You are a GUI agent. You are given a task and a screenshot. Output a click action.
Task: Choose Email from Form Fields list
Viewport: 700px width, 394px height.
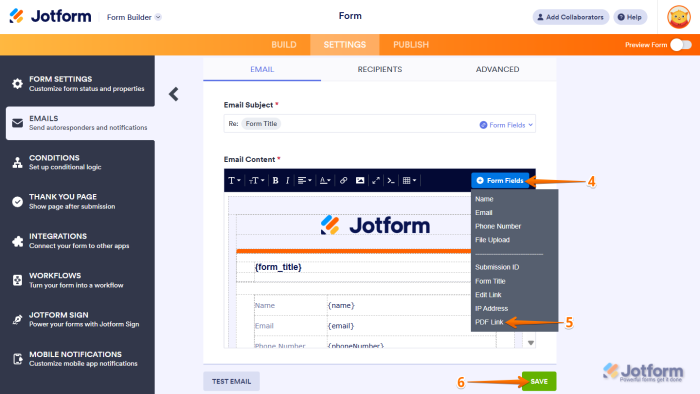click(x=483, y=213)
